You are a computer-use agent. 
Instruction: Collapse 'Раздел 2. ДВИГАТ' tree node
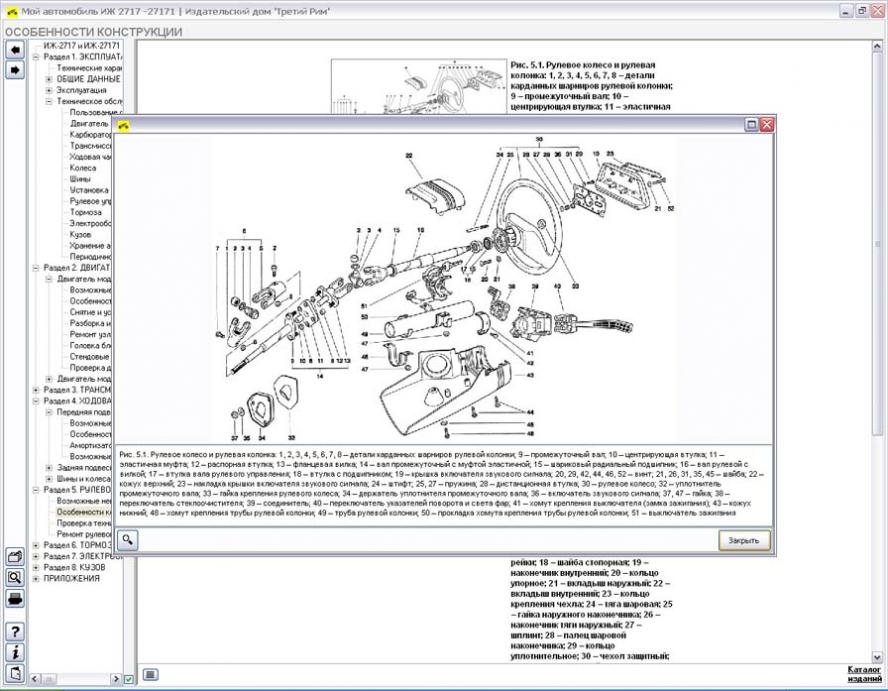click(36, 268)
